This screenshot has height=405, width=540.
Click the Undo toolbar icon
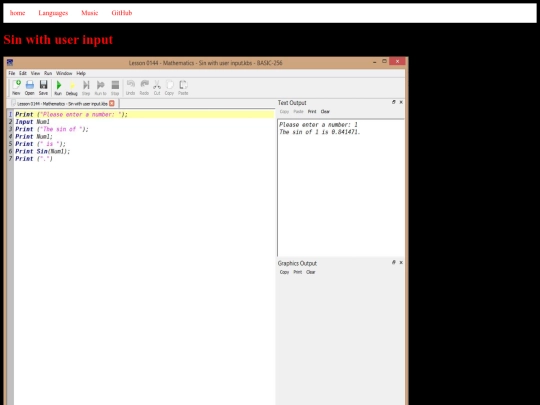(130, 88)
